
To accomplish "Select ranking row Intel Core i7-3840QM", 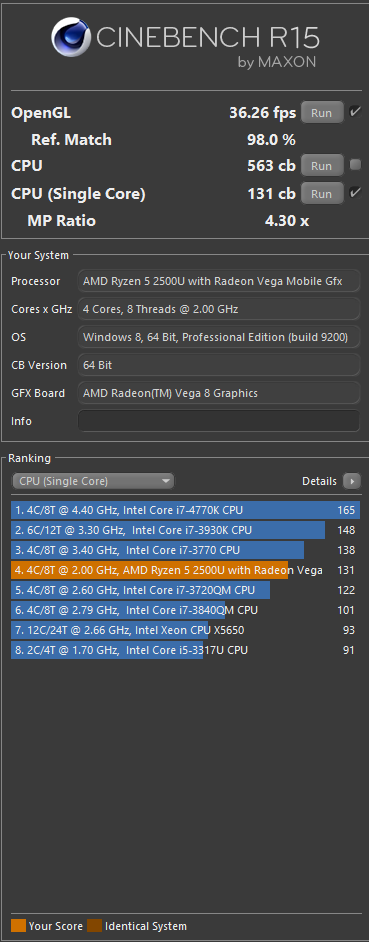I will [x=186, y=610].
